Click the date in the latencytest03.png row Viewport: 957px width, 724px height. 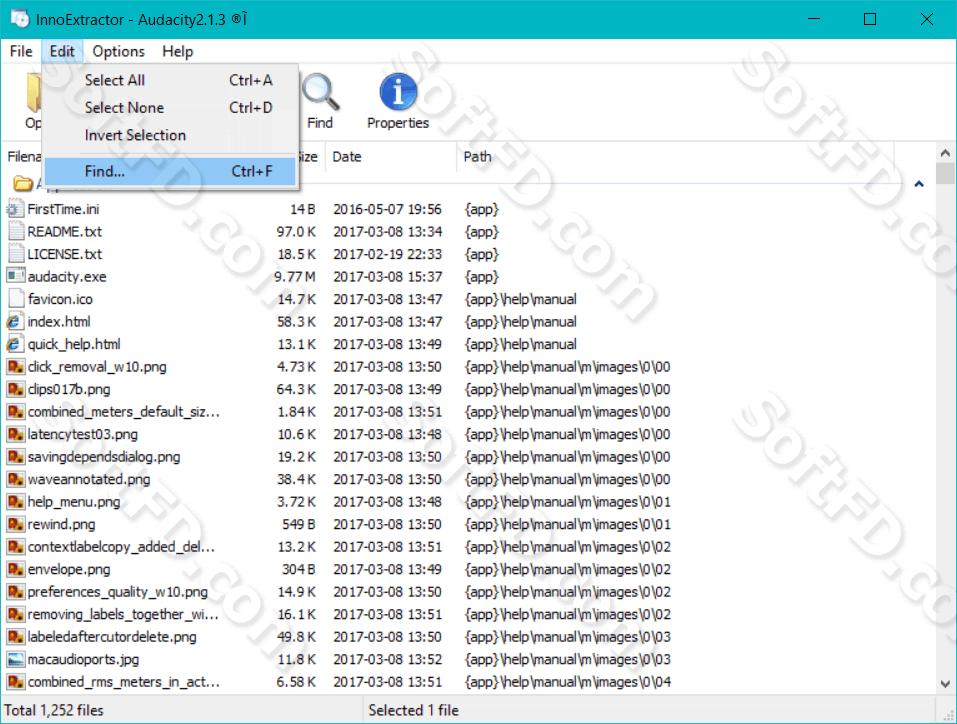(x=387, y=435)
